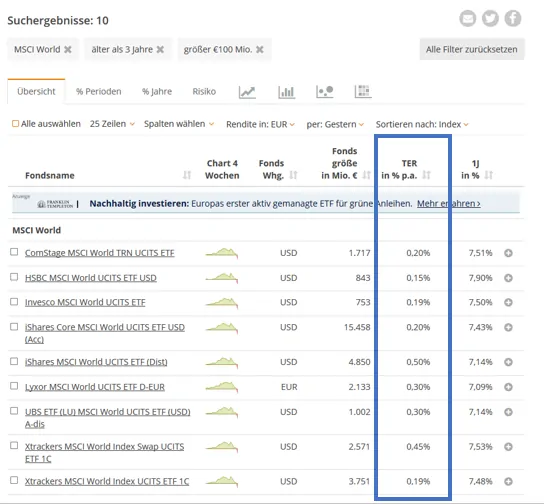Click the Franklin Templeton ad logo
This screenshot has height=504, width=544.
pos(55,204)
